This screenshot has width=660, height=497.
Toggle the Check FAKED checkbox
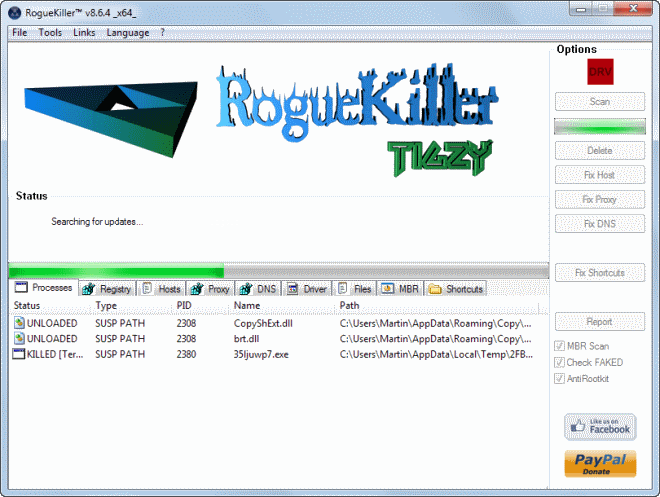click(559, 362)
